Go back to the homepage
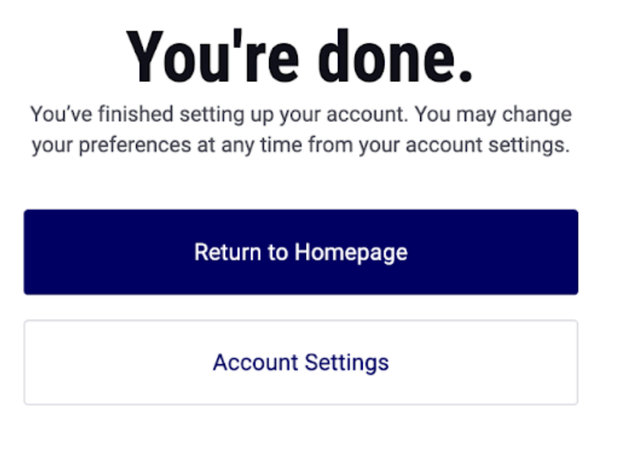Image resolution: width=640 pixels, height=470 pixels. (x=301, y=252)
